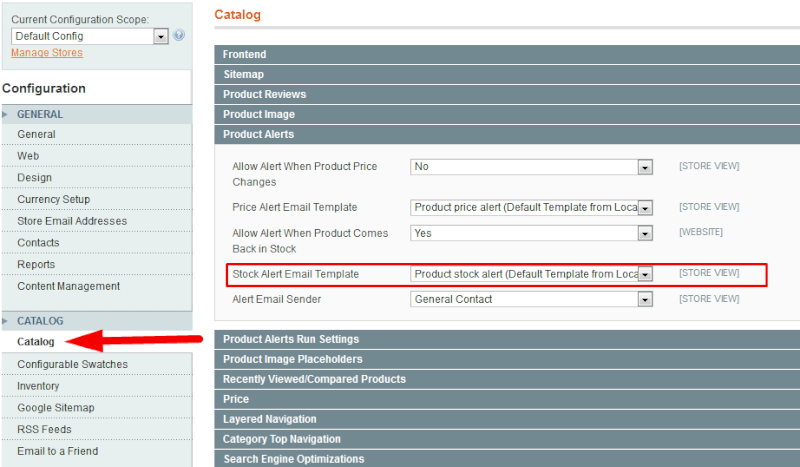The width and height of the screenshot is (800, 467).
Task: Open Allow Alert When Product Comes Back dropdown
Action: (x=531, y=233)
